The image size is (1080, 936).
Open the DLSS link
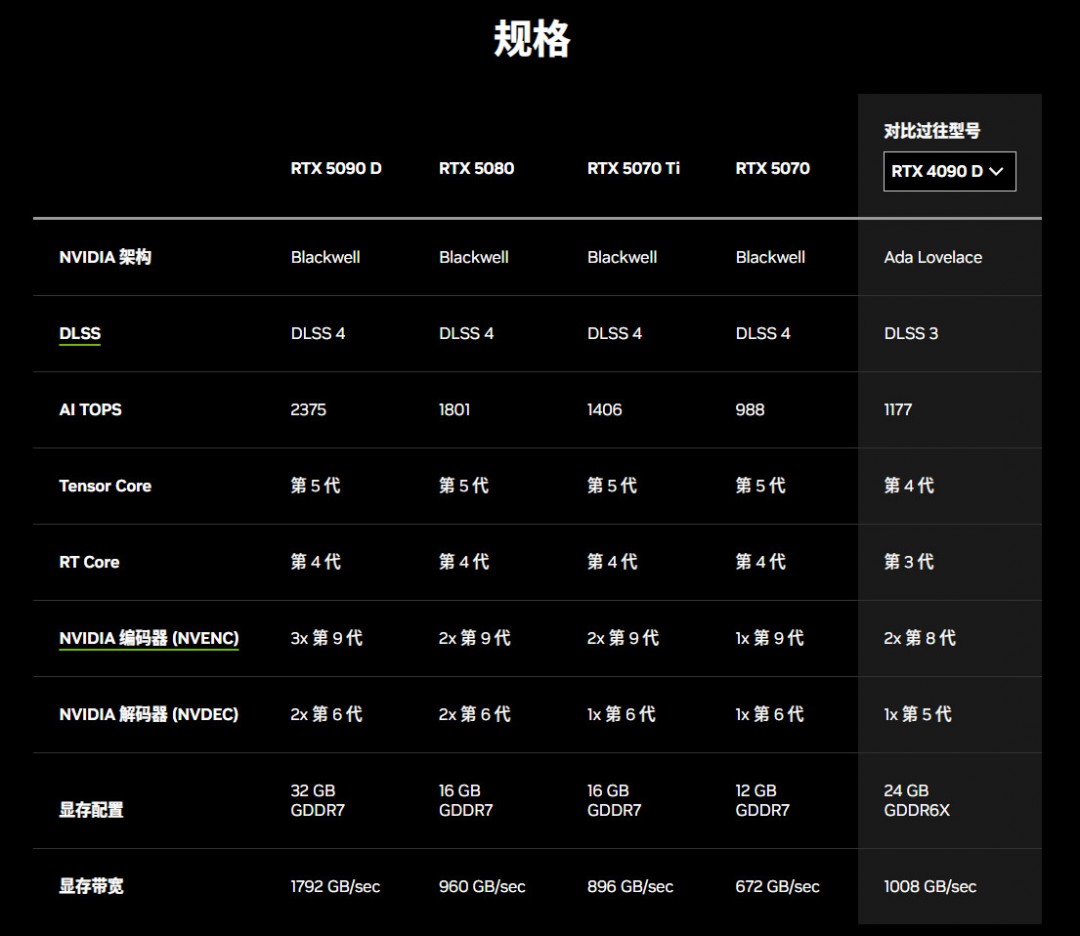tap(79, 333)
